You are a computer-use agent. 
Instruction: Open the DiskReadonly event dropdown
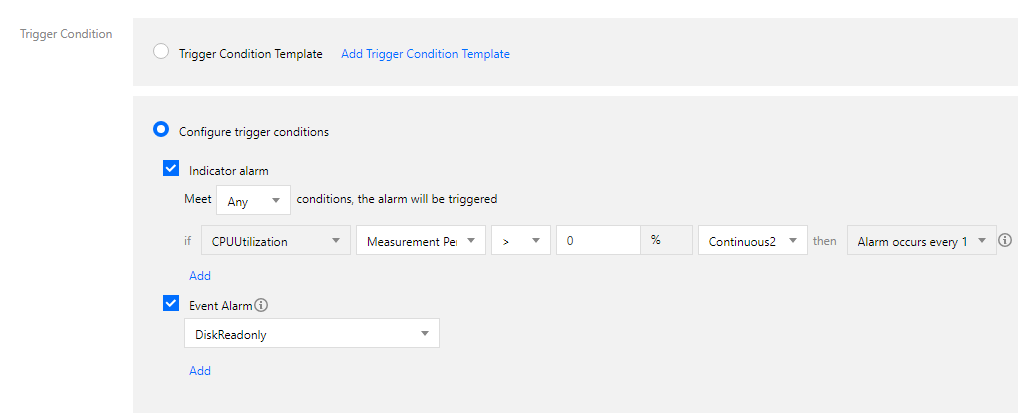point(311,334)
